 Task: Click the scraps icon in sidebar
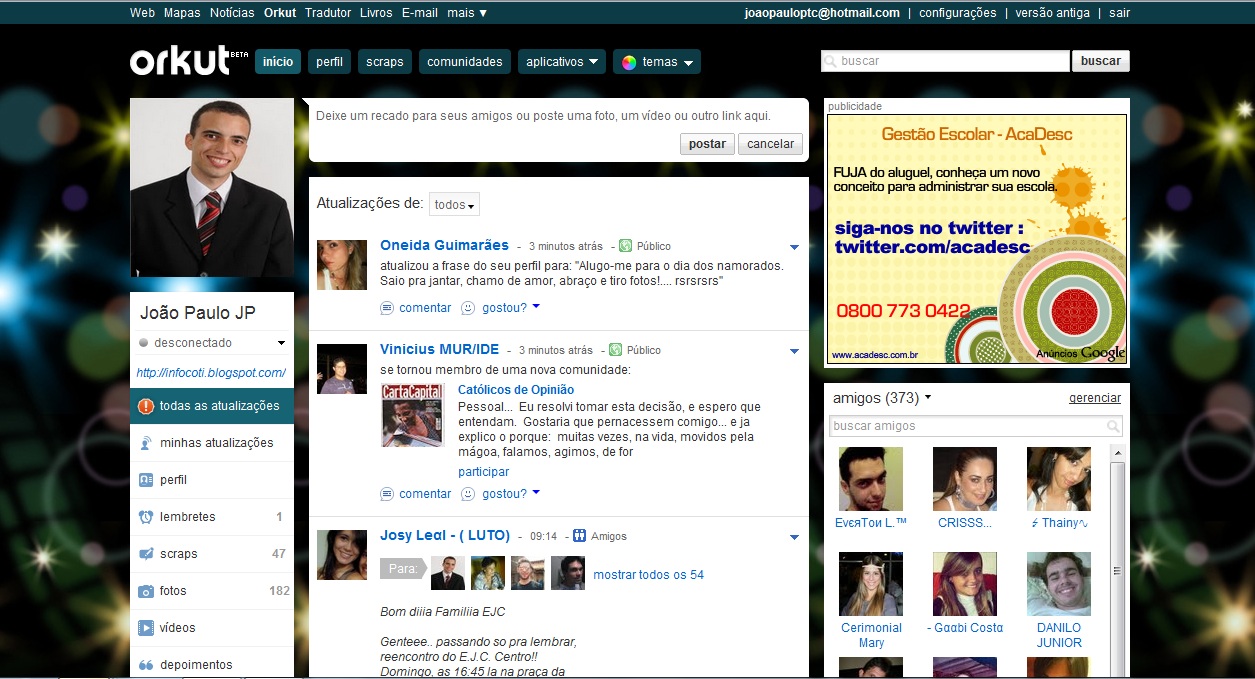click(x=146, y=554)
